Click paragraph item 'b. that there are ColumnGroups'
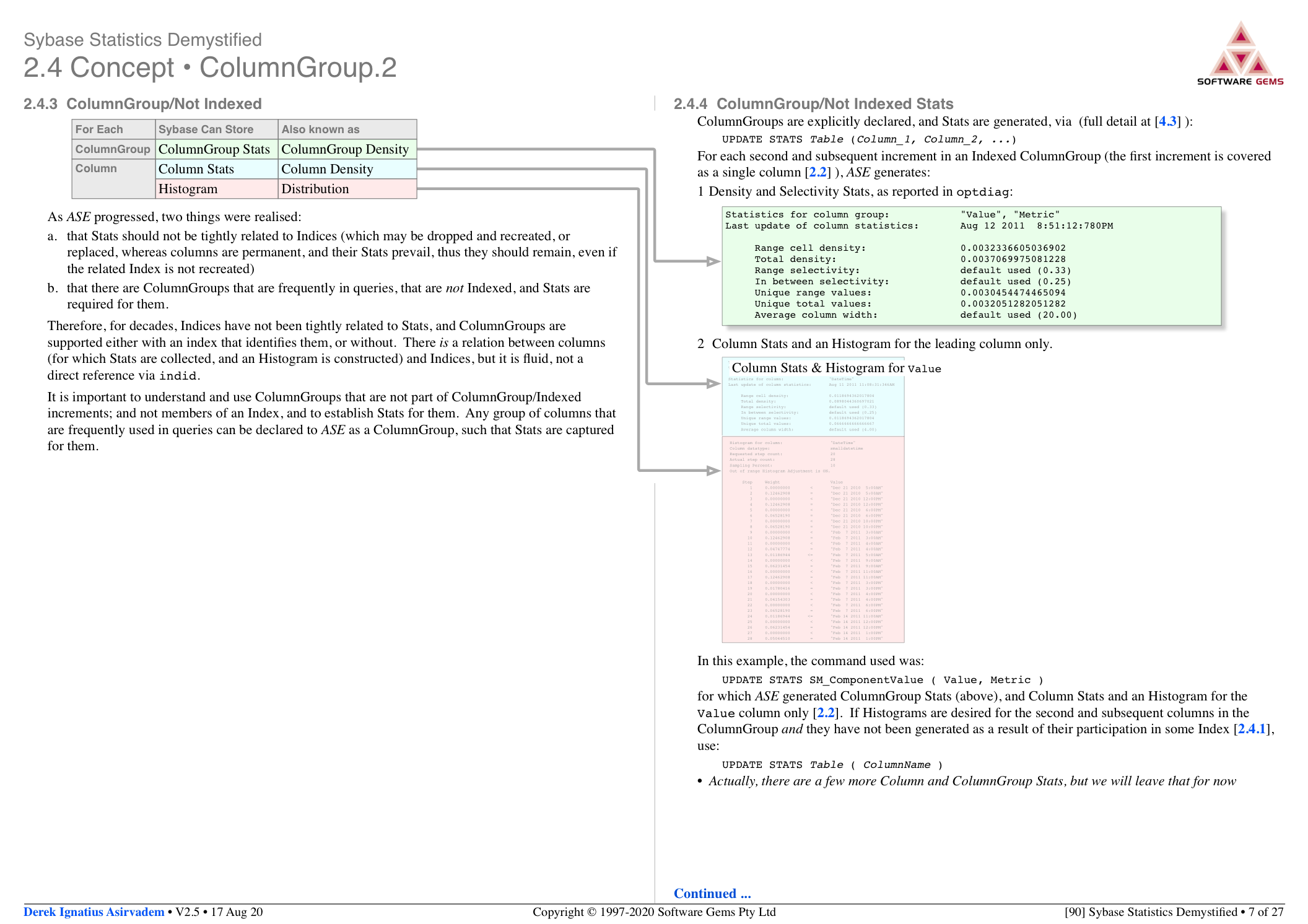Image resolution: width=1308 pixels, height=924 pixels. (319, 296)
